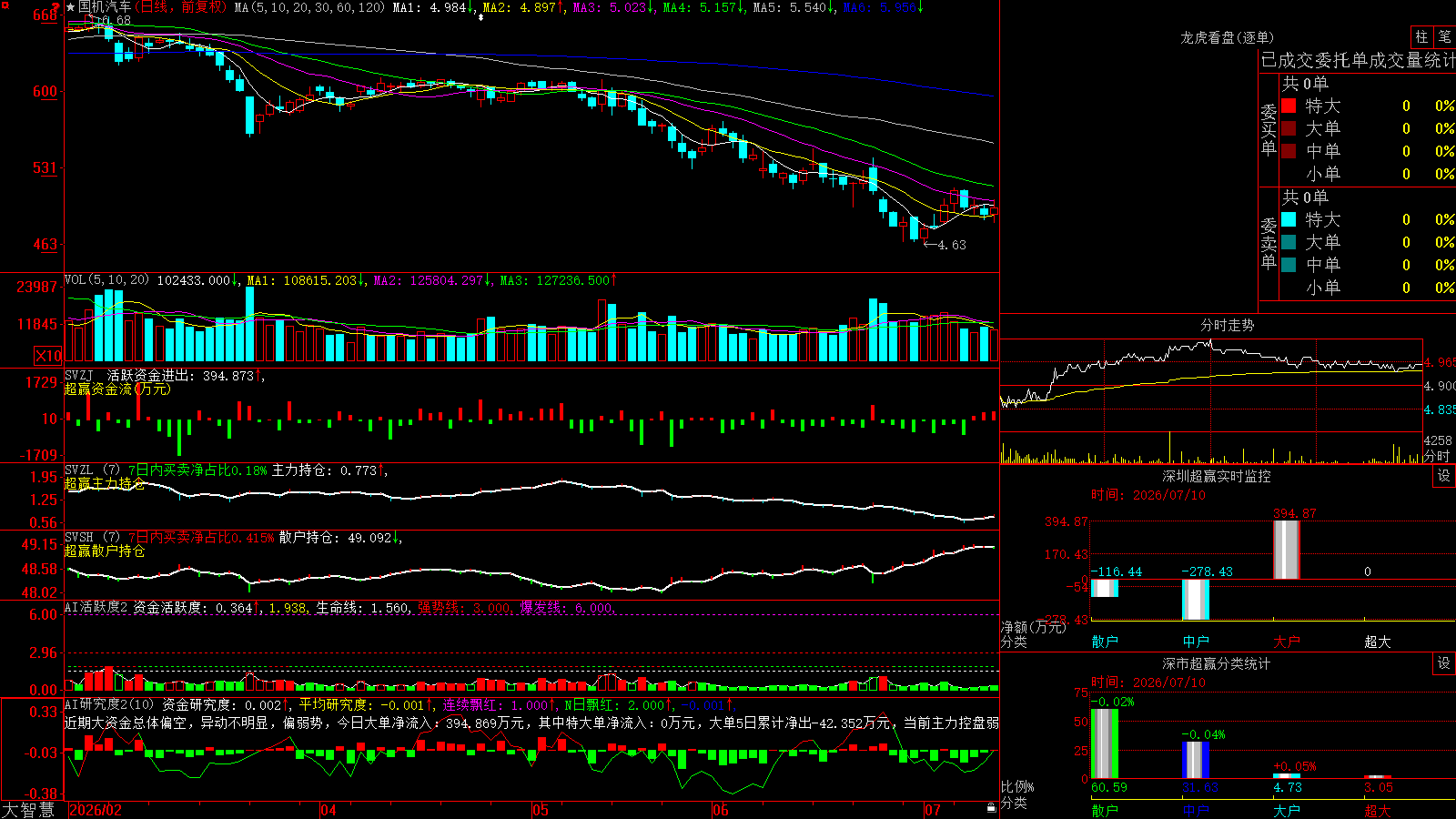The image size is (1456, 819).
Task: Click the 委买单 section label
Action: tap(1269, 129)
